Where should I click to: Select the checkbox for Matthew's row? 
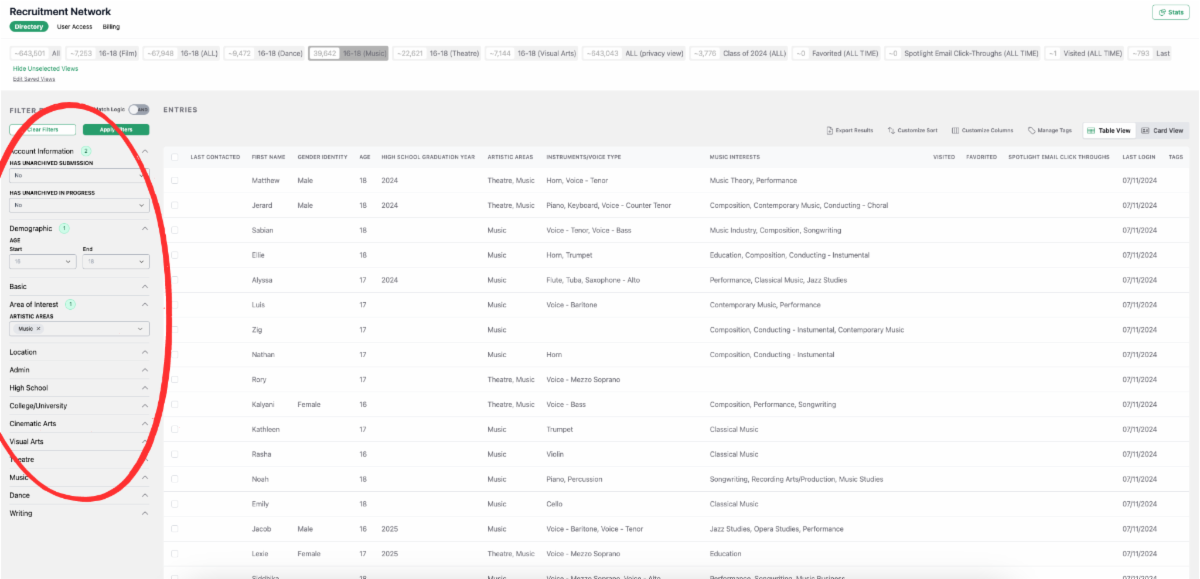pyautogui.click(x=175, y=181)
